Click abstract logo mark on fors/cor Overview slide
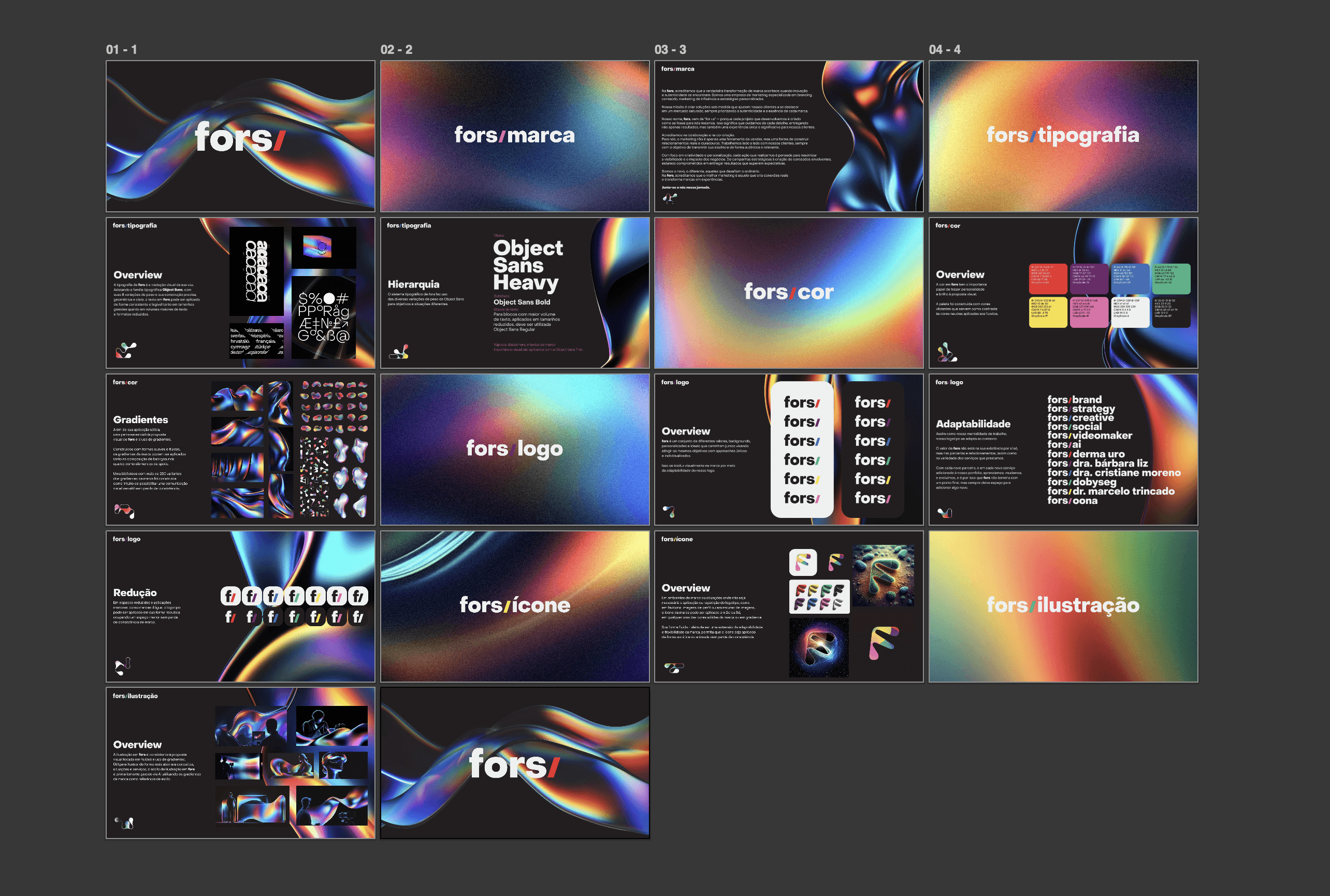Screen dimensions: 1330x896 click(x=947, y=352)
